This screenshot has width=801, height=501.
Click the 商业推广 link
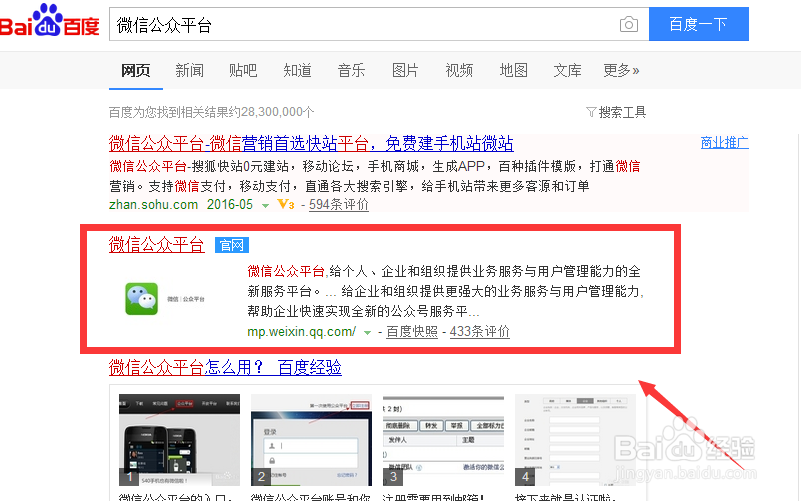[x=724, y=142]
